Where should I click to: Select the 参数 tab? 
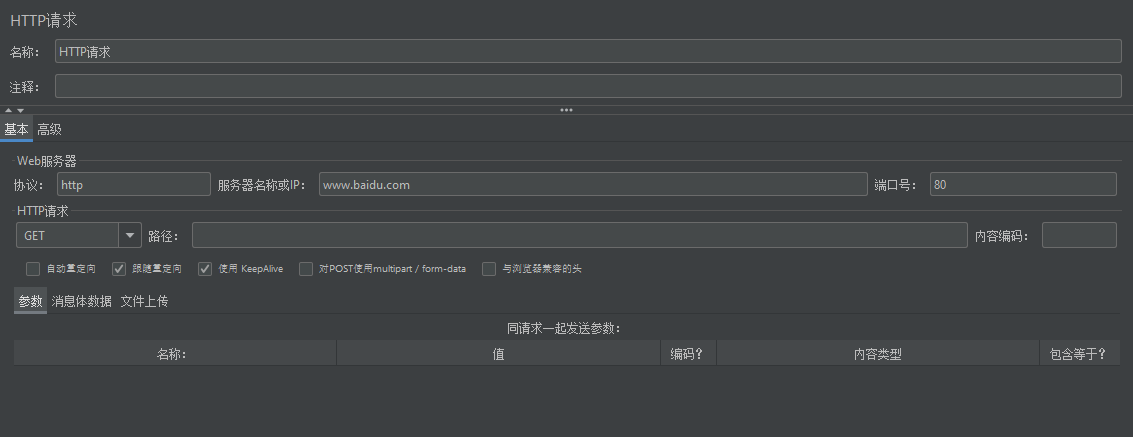30,301
